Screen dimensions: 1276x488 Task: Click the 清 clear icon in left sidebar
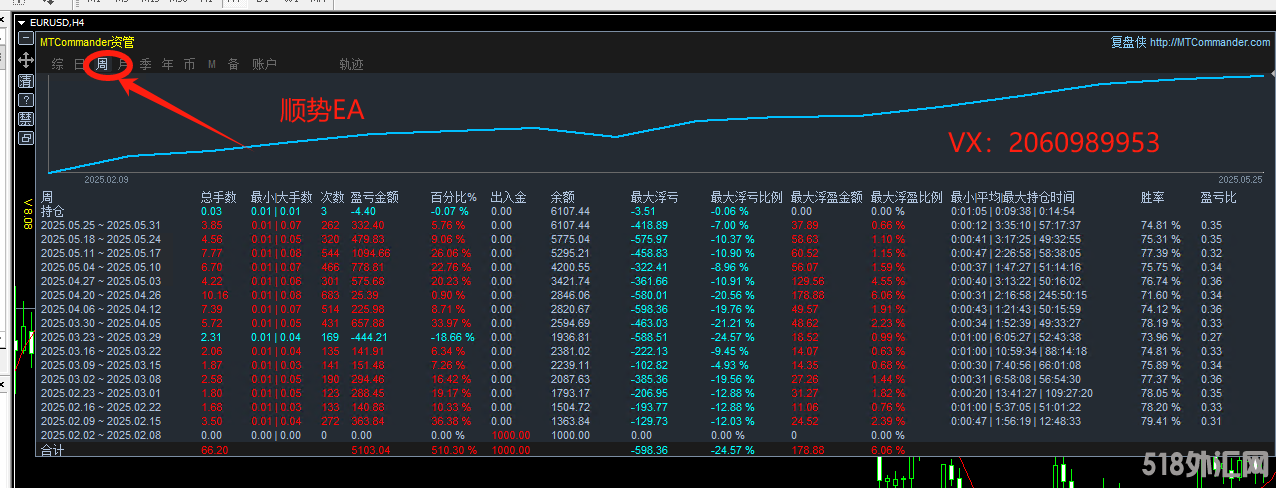tap(25, 80)
